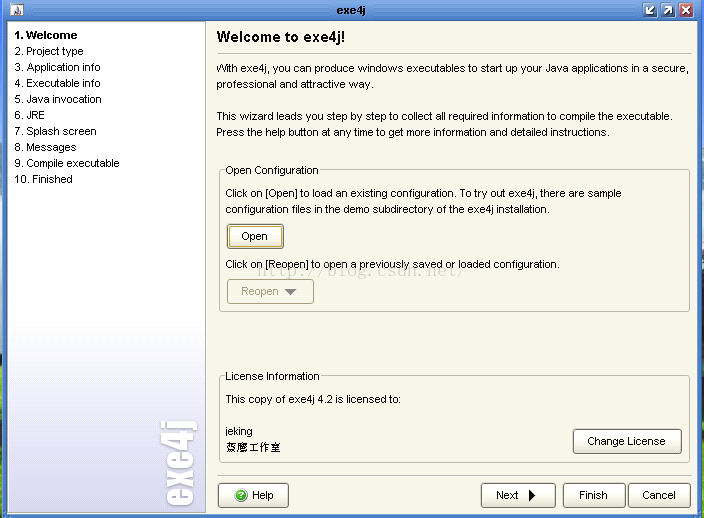Screen dimensions: 704x518
Task: Go to Project type step
Action: pos(49,51)
